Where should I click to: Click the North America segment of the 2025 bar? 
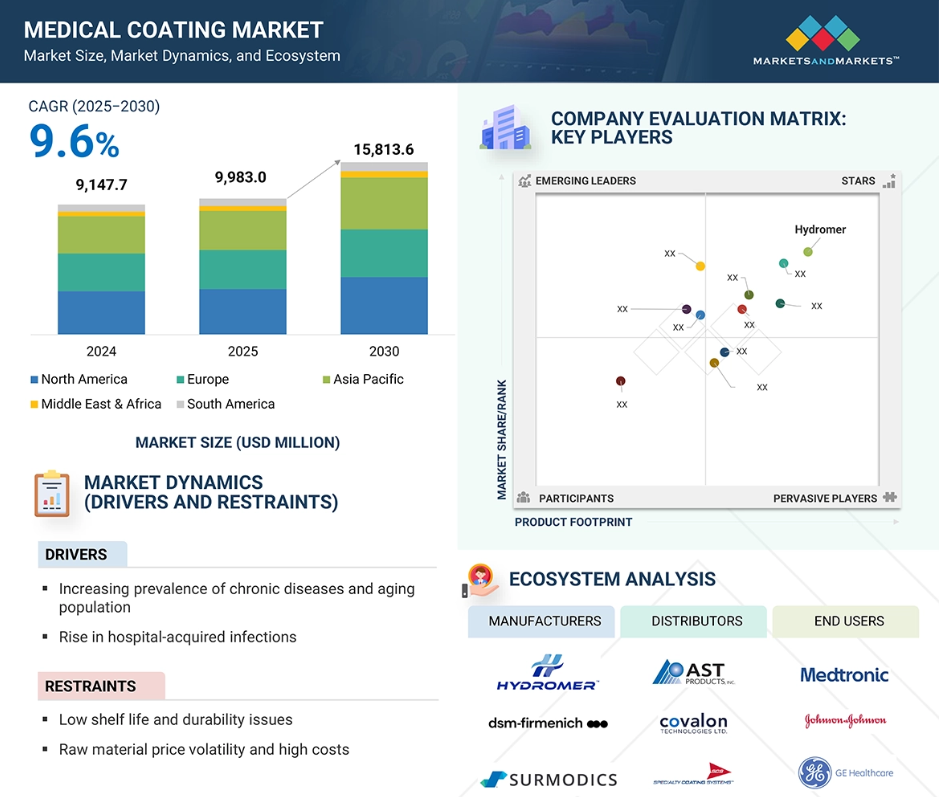point(243,312)
